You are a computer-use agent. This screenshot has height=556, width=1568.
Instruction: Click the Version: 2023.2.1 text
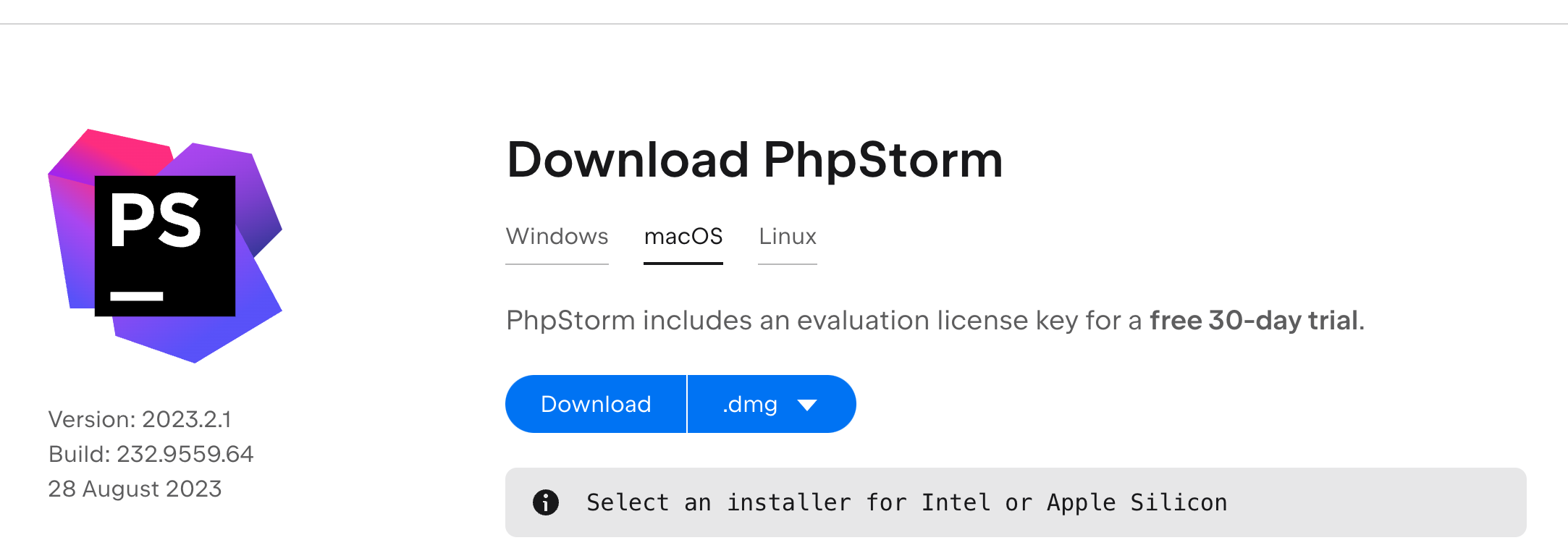pos(141,418)
